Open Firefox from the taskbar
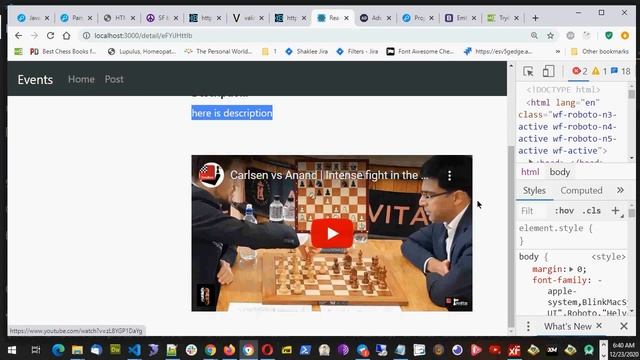640x360 pixels. click(x=229, y=350)
